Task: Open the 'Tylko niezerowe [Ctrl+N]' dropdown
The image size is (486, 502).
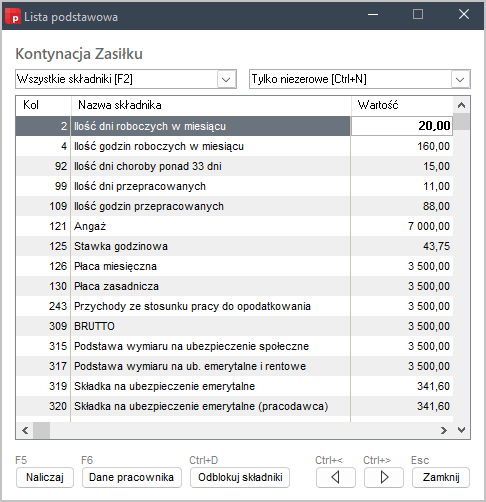Action: [360, 79]
